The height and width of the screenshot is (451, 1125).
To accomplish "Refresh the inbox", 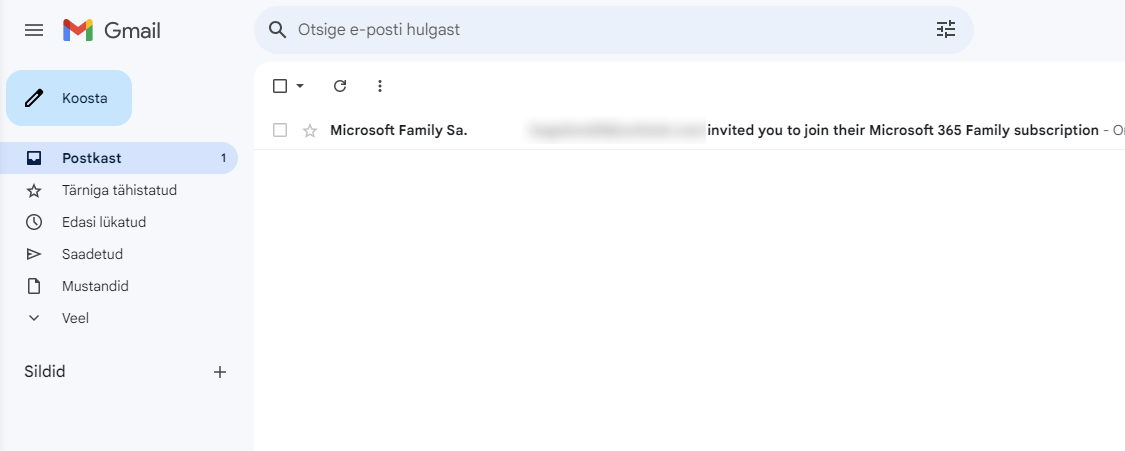I will pos(340,86).
